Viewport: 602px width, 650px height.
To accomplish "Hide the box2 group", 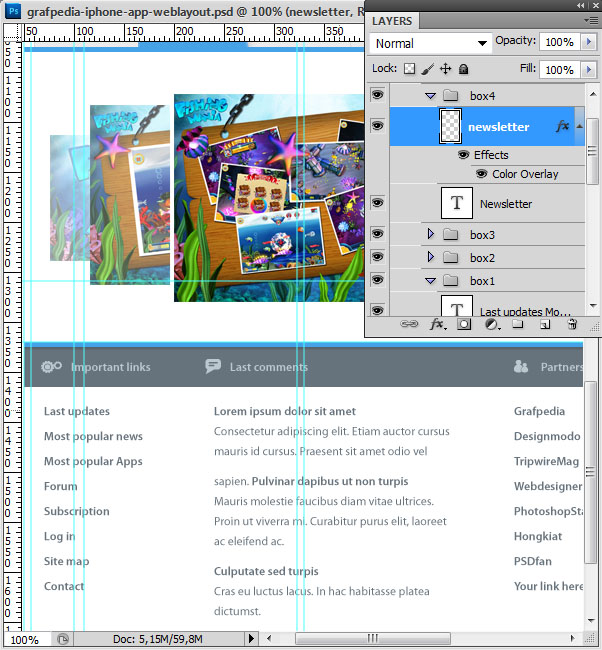I will [377, 257].
